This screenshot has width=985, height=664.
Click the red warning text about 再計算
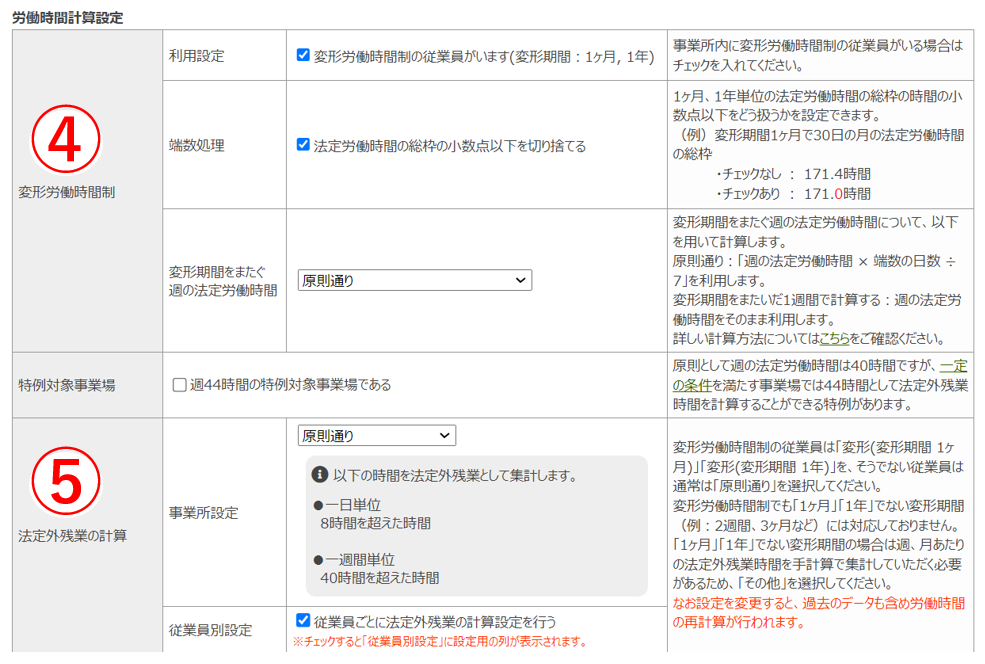point(818,613)
